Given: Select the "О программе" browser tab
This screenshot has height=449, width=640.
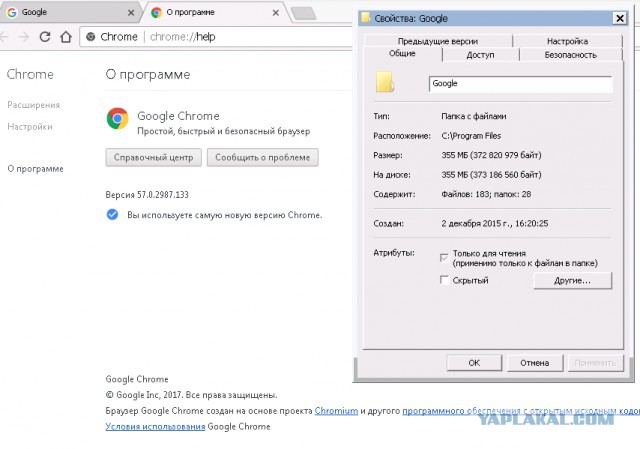Looking at the screenshot, I should point(216,12).
